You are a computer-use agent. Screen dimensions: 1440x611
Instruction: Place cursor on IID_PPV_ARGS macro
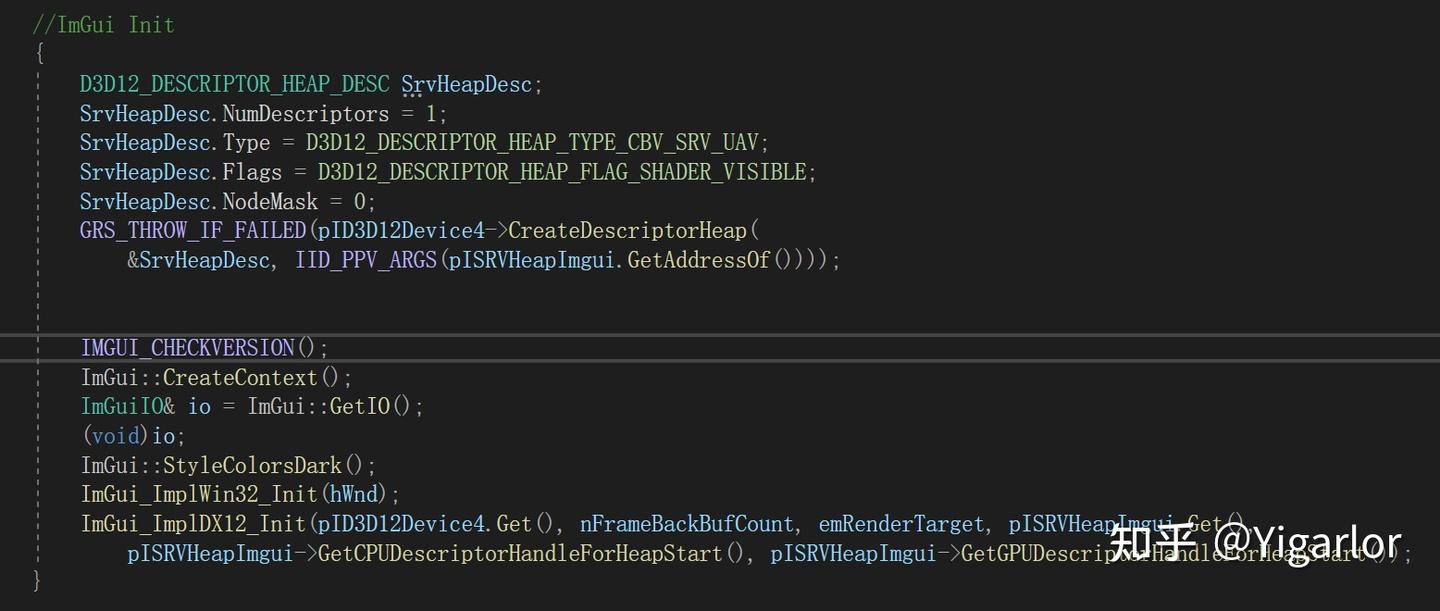click(366, 260)
